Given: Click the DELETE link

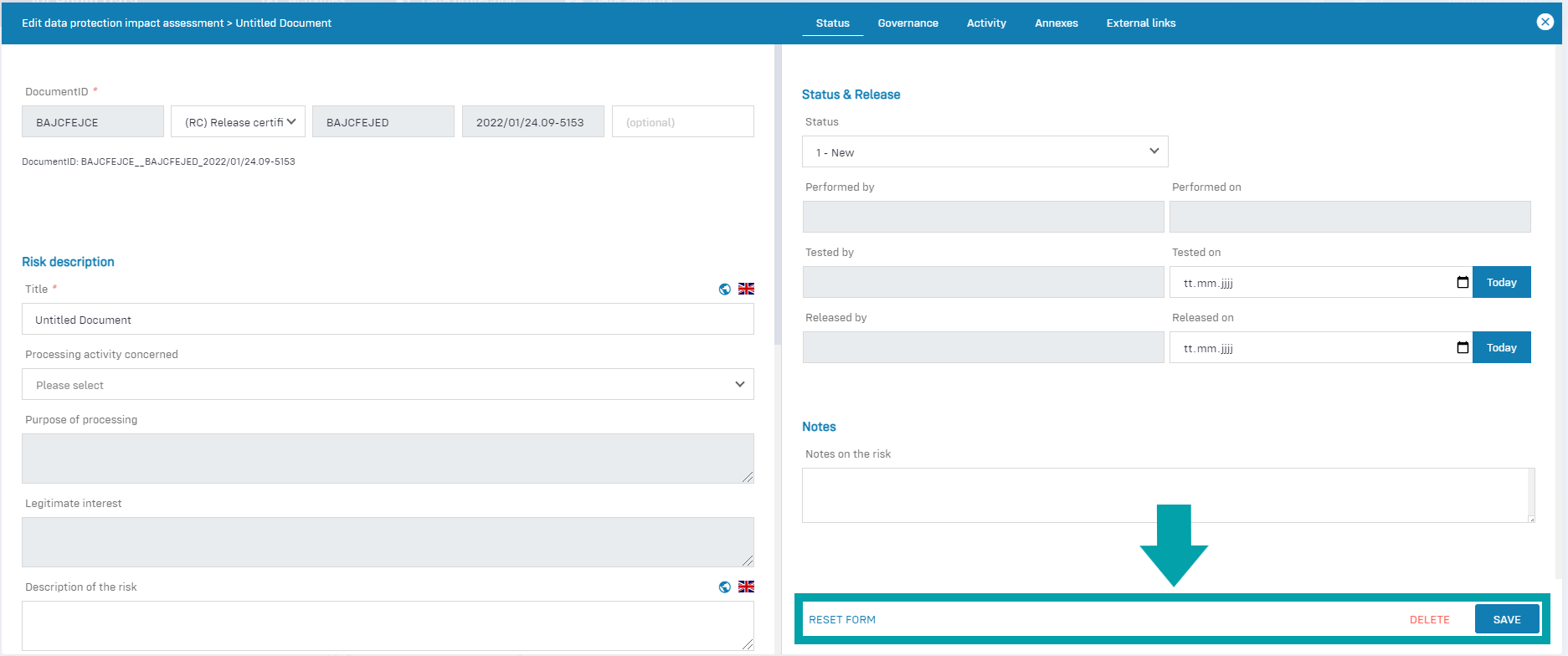Looking at the screenshot, I should coord(1429,620).
